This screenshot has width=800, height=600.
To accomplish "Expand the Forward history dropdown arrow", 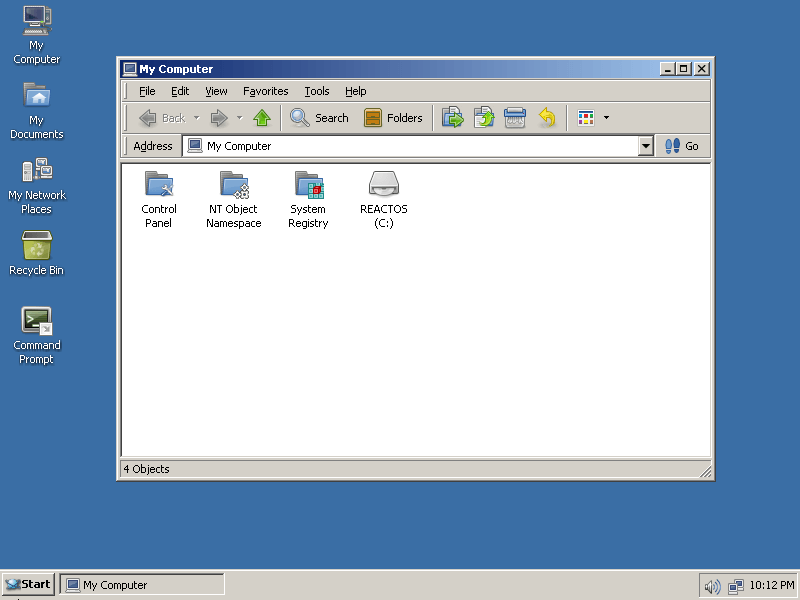I will click(x=239, y=118).
